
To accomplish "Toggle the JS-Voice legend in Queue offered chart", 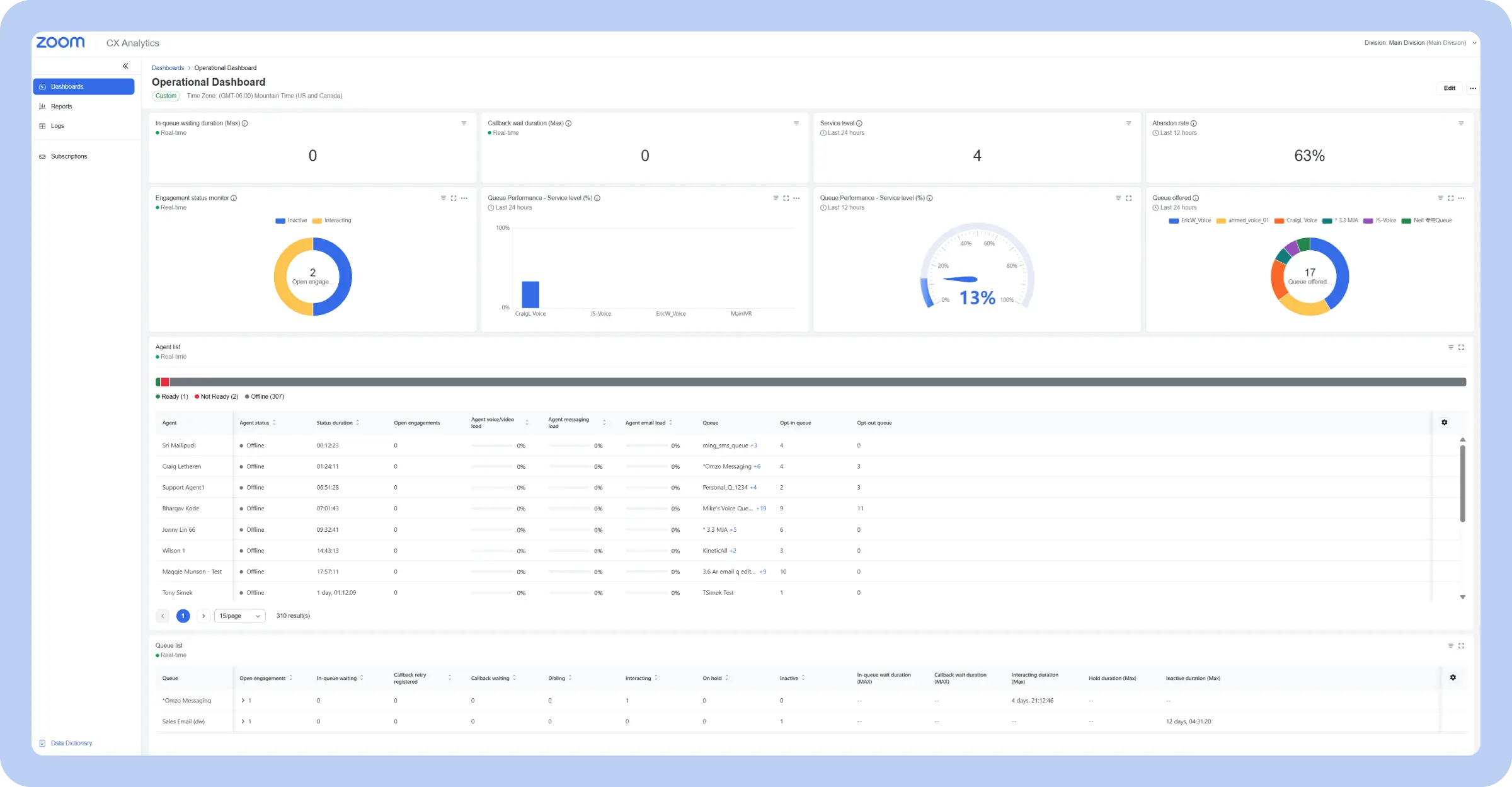I will point(1380,221).
